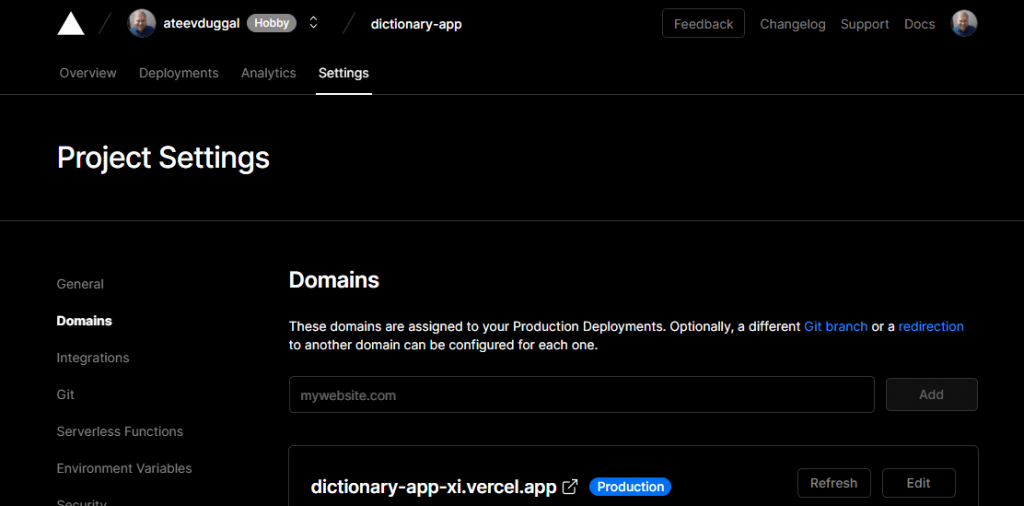Image resolution: width=1024 pixels, height=506 pixels.
Task: Open the Changelog link
Action: (x=793, y=24)
